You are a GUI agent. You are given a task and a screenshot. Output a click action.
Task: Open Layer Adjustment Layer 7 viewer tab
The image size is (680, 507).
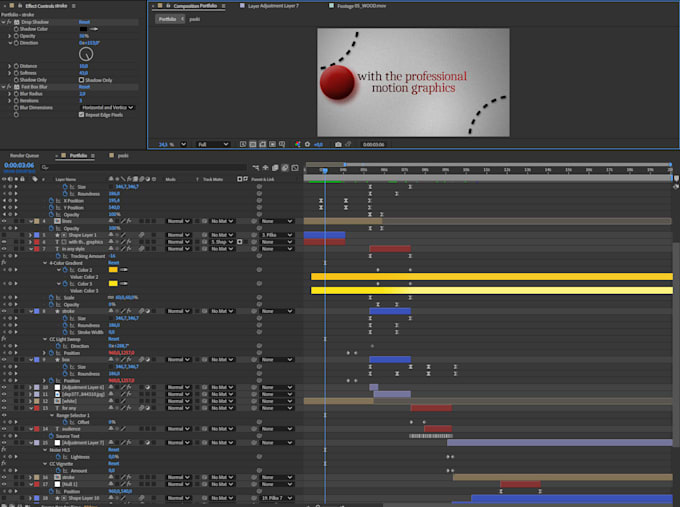pyautogui.click(x=273, y=6)
